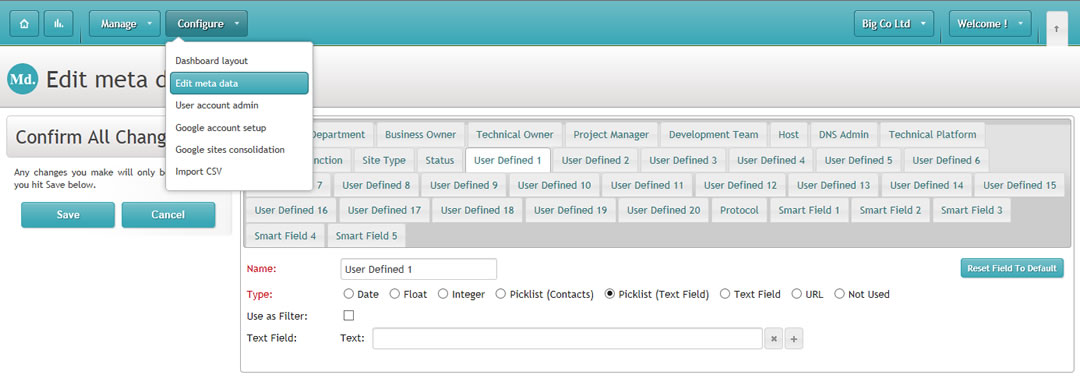This screenshot has width=1080, height=379.
Task: Select Picklist (Text Field) type
Action: (610, 294)
